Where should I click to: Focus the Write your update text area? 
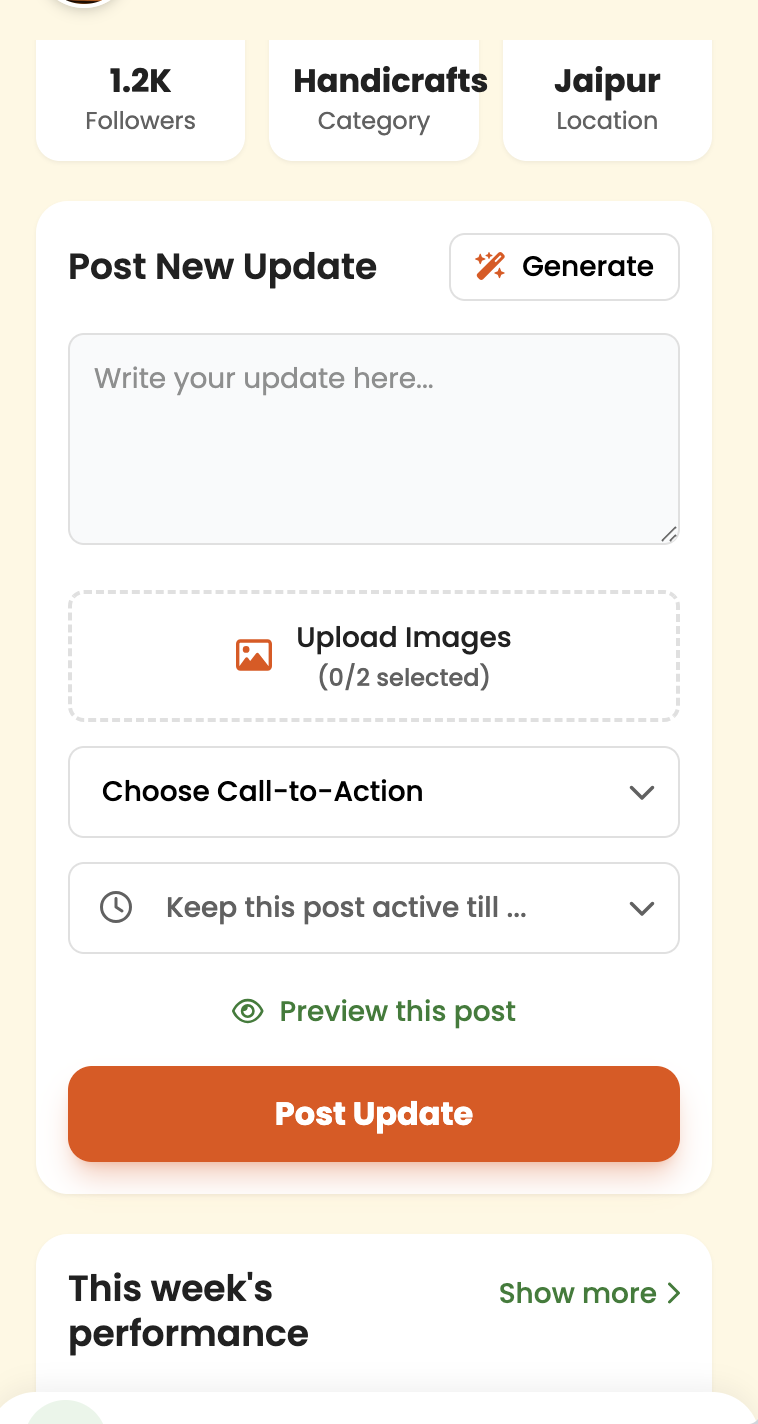coord(374,439)
